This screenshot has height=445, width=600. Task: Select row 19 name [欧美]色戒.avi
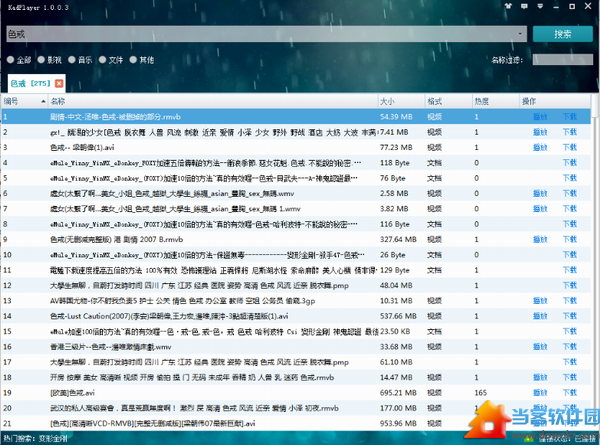[72, 393]
